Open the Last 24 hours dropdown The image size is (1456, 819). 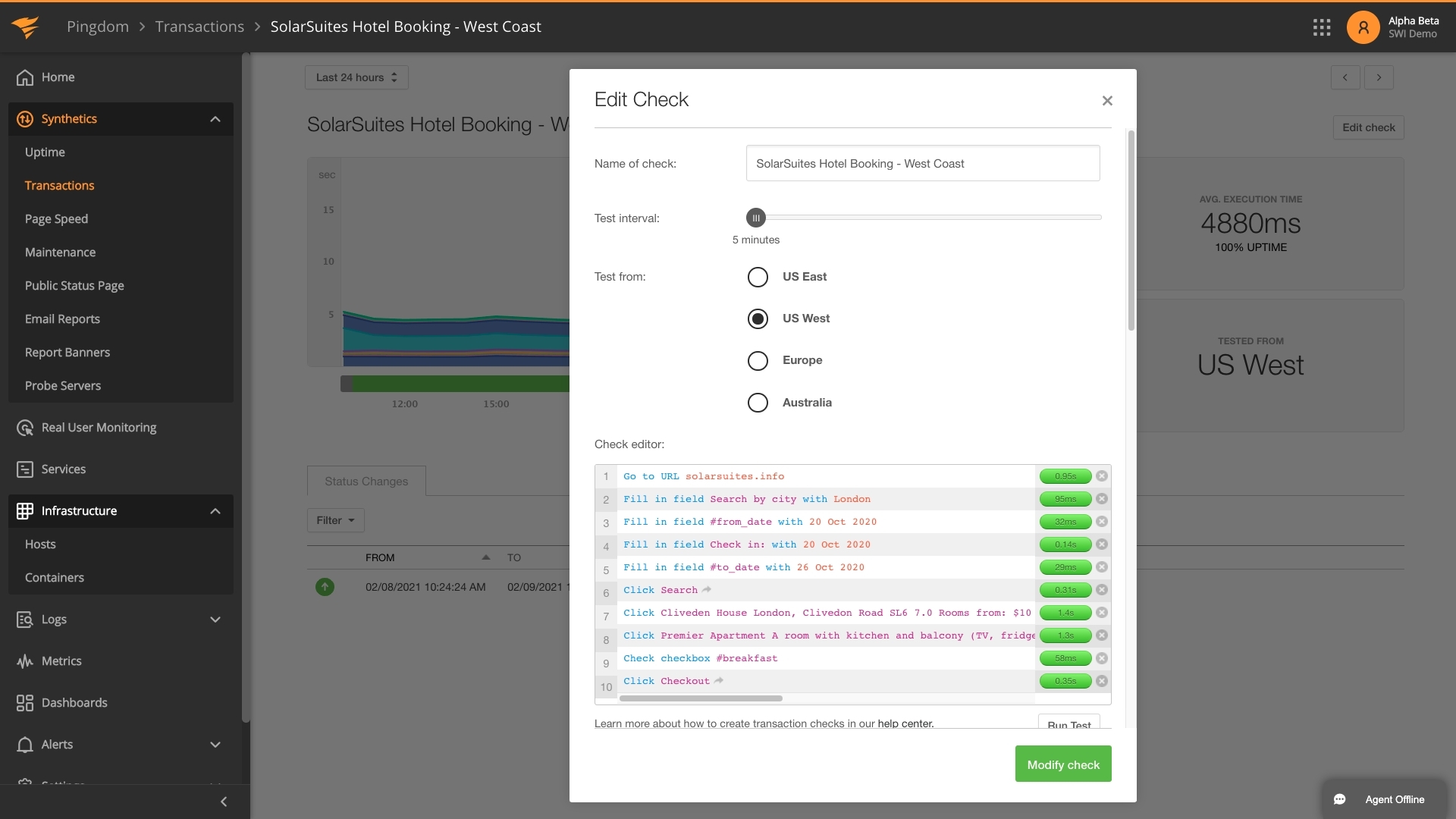[x=356, y=77]
